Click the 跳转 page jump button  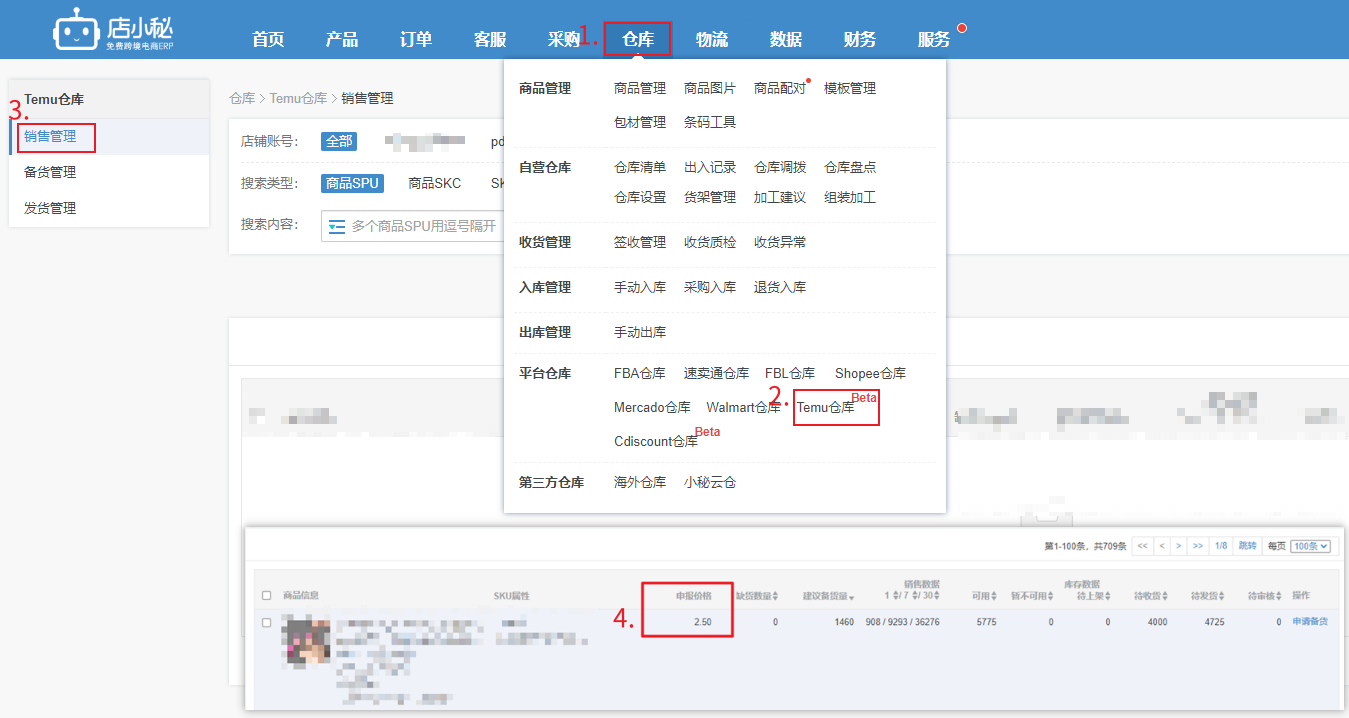tap(1247, 546)
